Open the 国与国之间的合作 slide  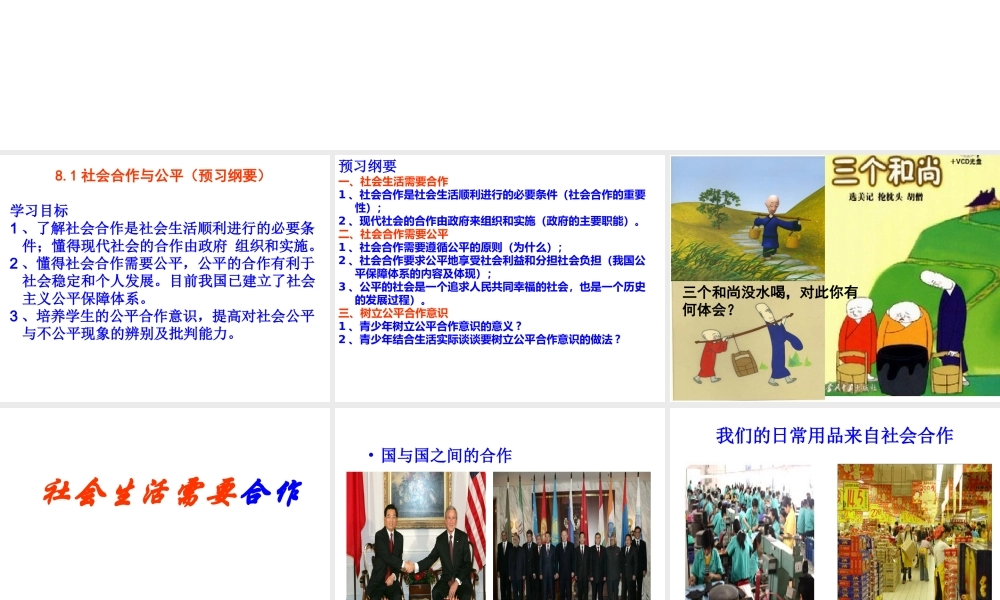tap(499, 504)
